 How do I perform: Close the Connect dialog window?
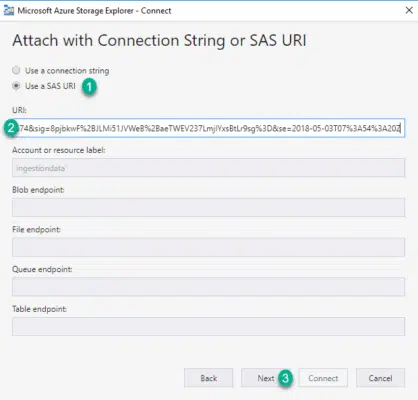pos(409,11)
